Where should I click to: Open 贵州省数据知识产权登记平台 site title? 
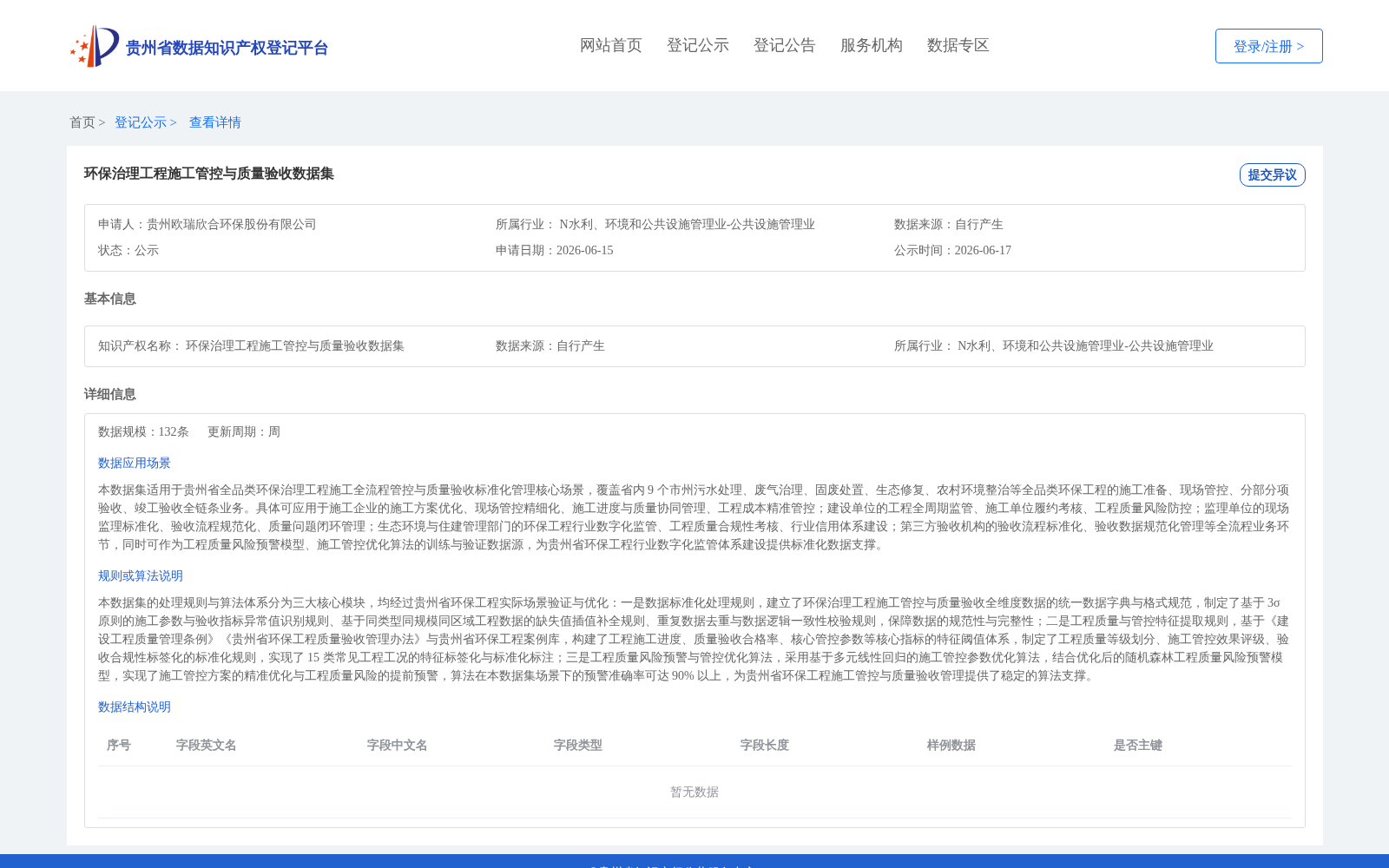tap(227, 48)
